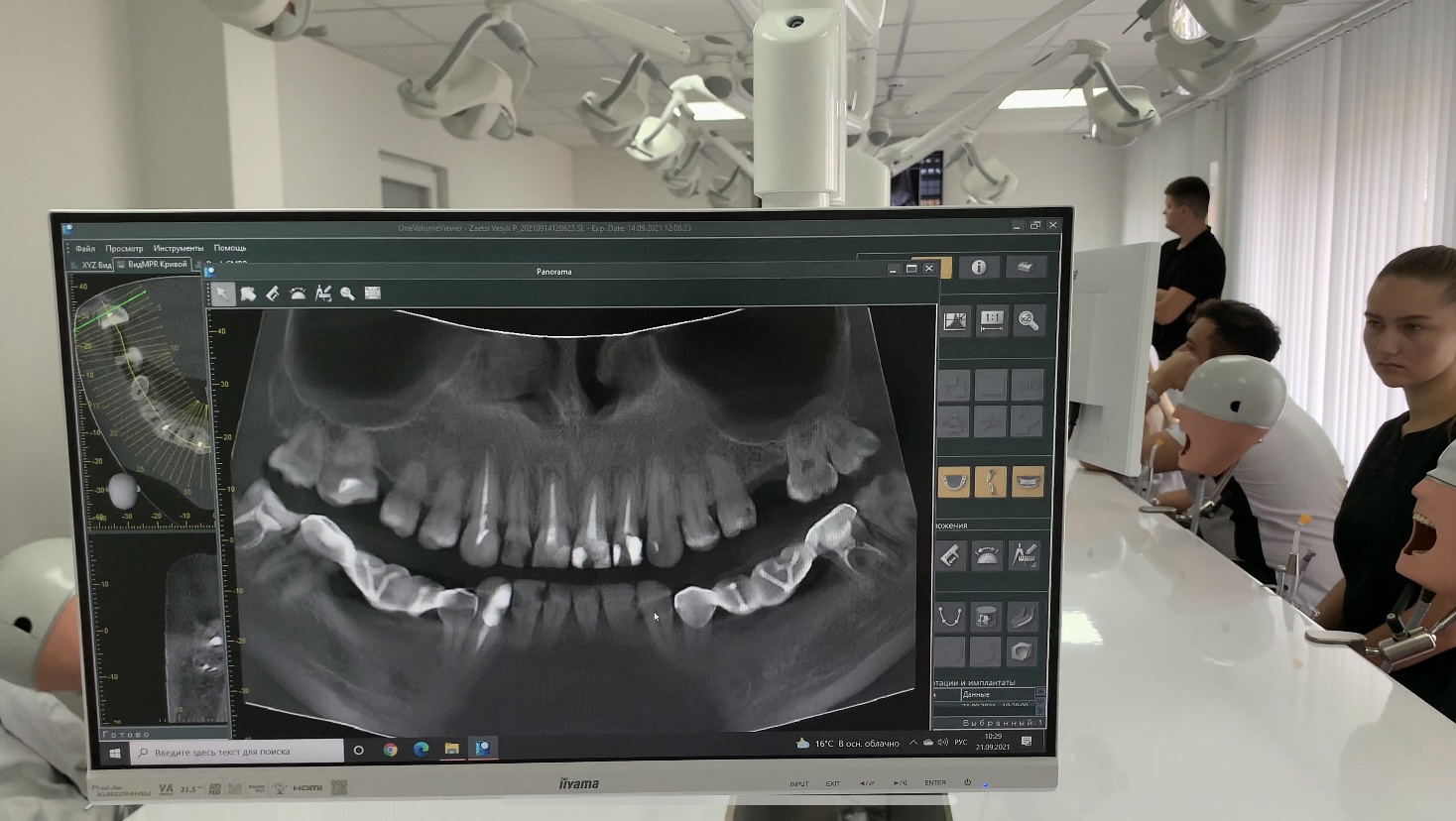The height and width of the screenshot is (821, 1456).
Task: Launch Microsoft Edge from taskbar
Action: pos(422,750)
